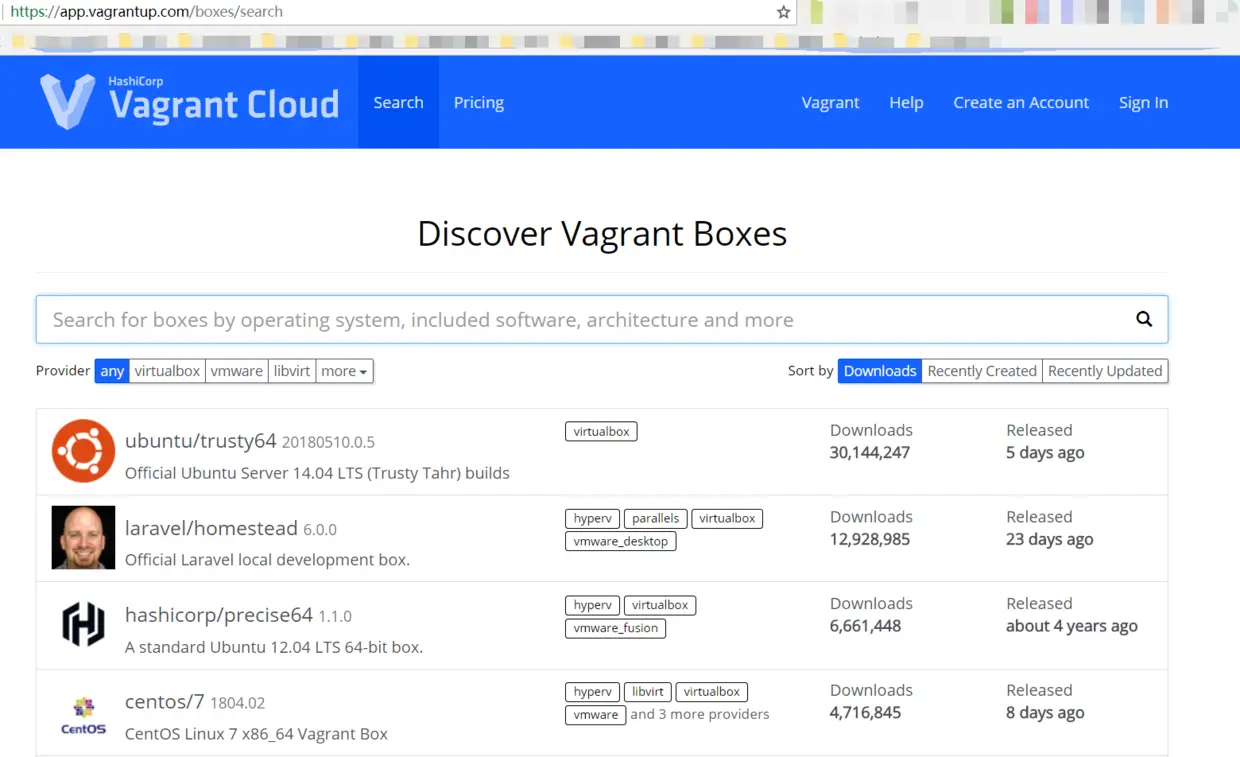Filter by virtualbox provider
The image size is (1240, 757).
pyautogui.click(x=167, y=371)
